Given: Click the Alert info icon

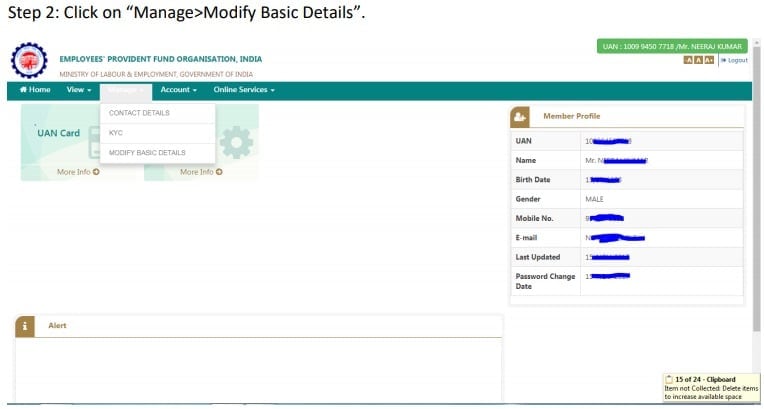Looking at the screenshot, I should point(25,326).
